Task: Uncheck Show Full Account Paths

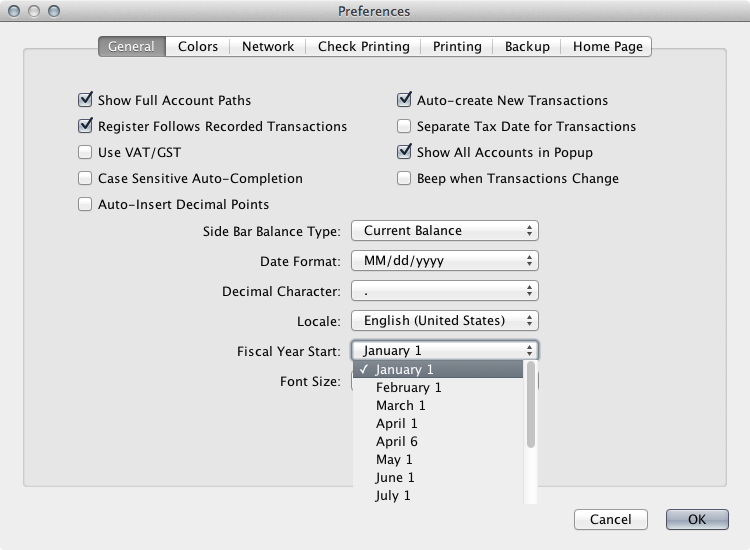Action: pyautogui.click(x=85, y=101)
